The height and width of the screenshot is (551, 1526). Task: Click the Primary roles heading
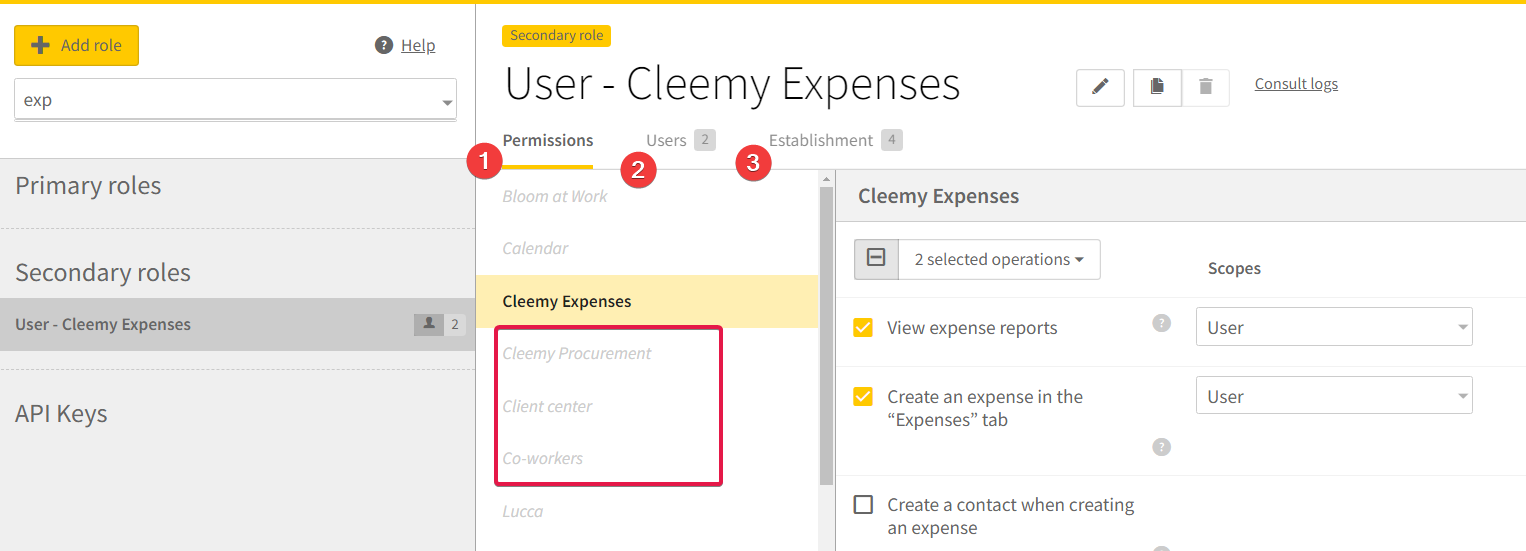[x=88, y=186]
